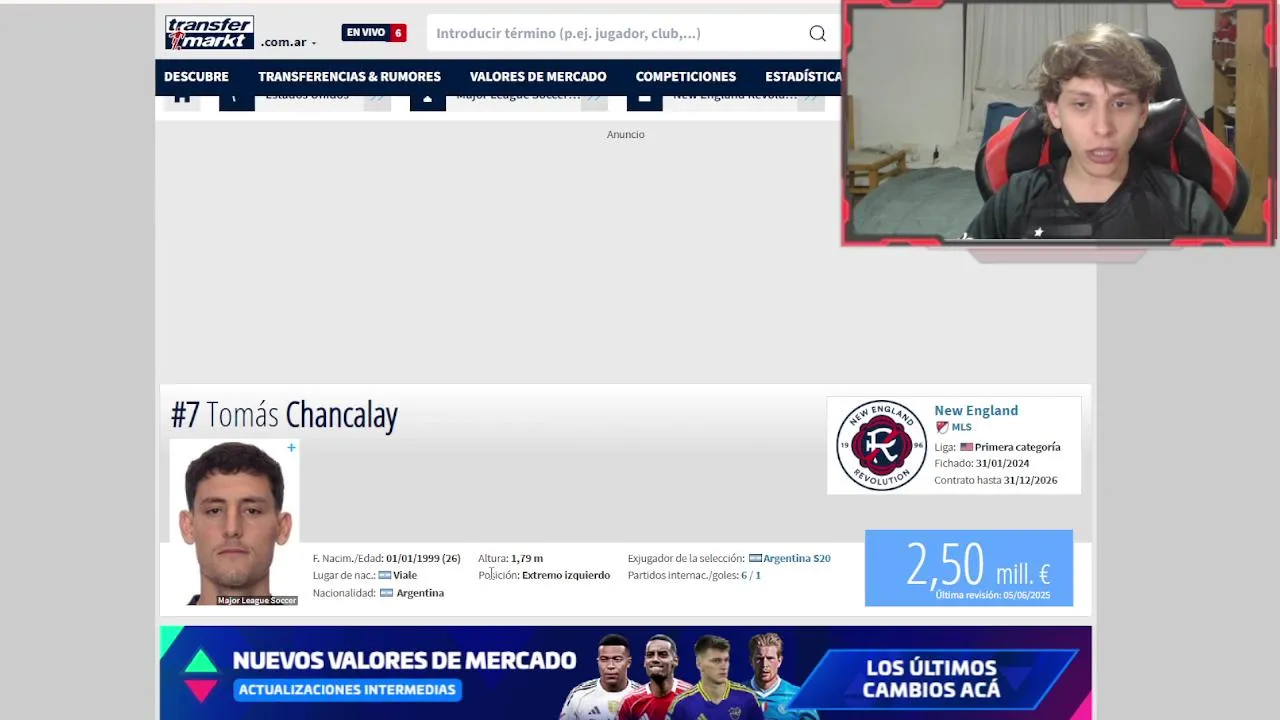This screenshot has width=1280, height=720.
Task: Select the Anuncio ad label
Action: (x=626, y=134)
